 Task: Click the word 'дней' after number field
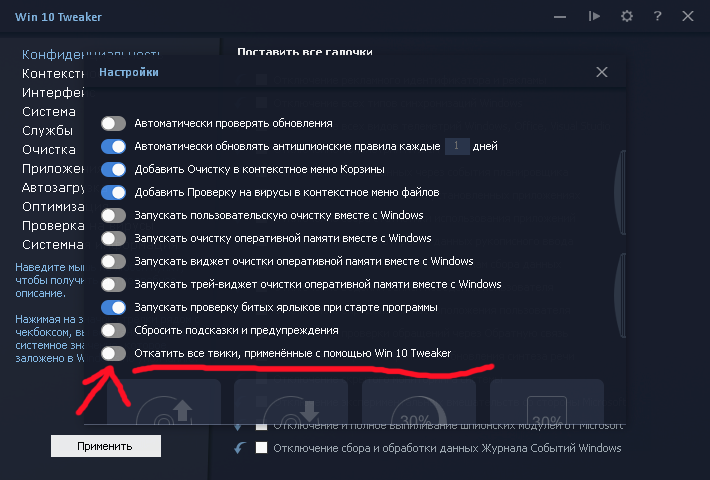coord(485,146)
